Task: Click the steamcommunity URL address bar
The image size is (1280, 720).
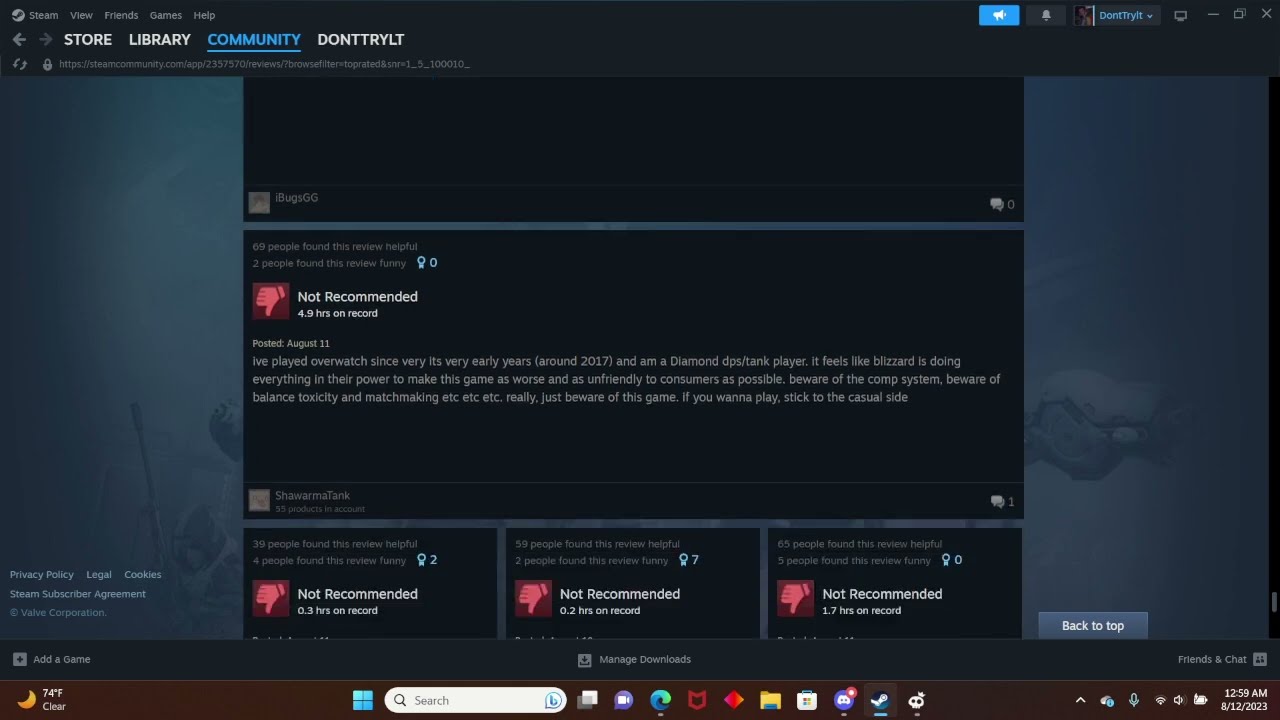Action: coord(264,64)
